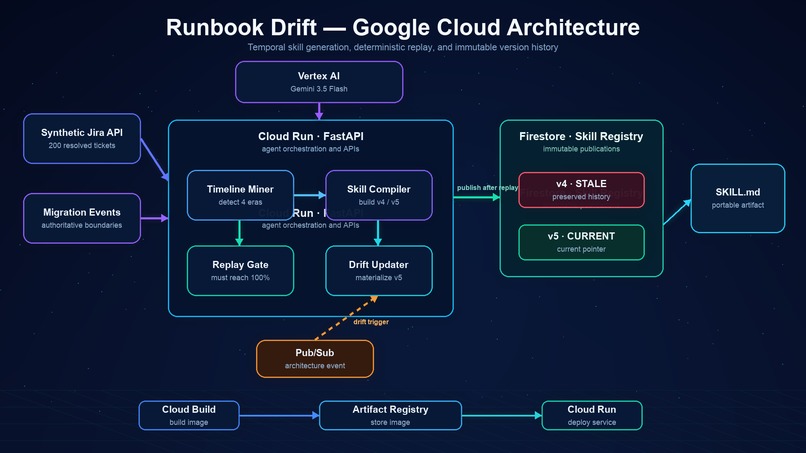This screenshot has width=806, height=453.
Task: Select the Skill Compiler node
Action: (x=379, y=195)
